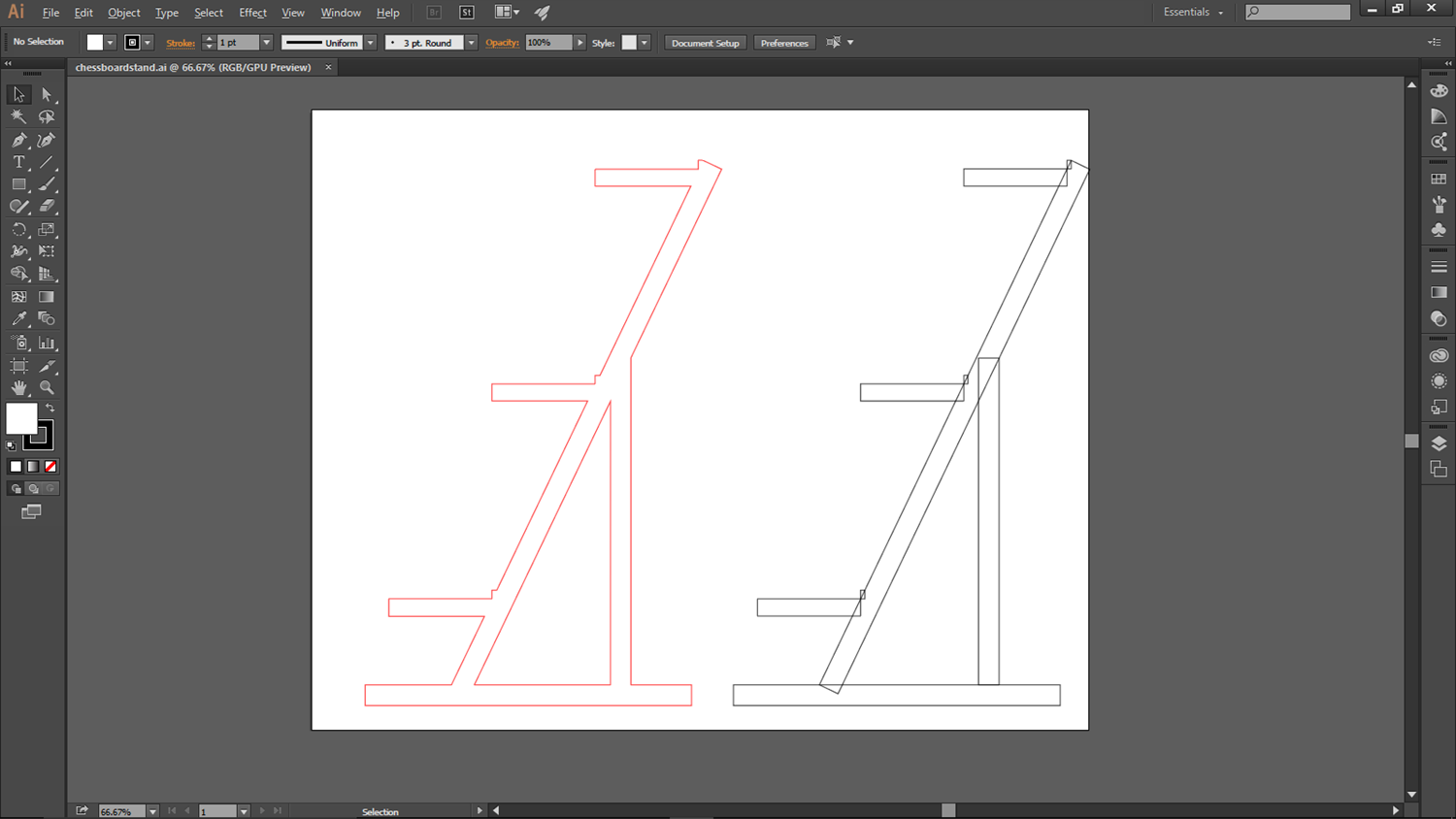This screenshot has width=1456, height=819.
Task: Pick the Width tool
Action: 18,251
